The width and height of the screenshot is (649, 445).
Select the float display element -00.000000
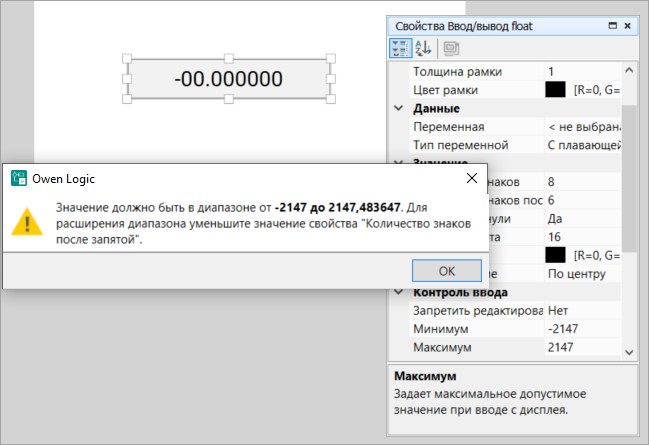(228, 79)
